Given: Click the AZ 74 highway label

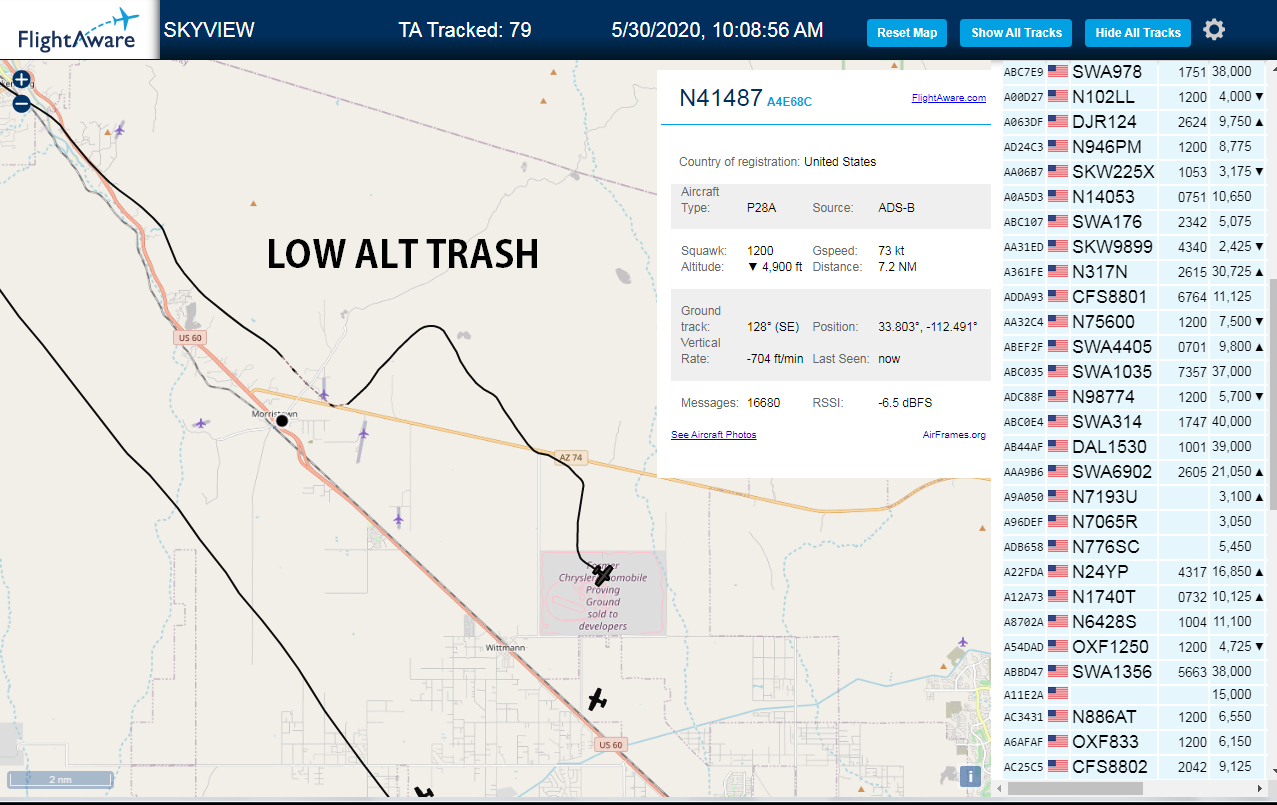Looking at the screenshot, I should 571,457.
